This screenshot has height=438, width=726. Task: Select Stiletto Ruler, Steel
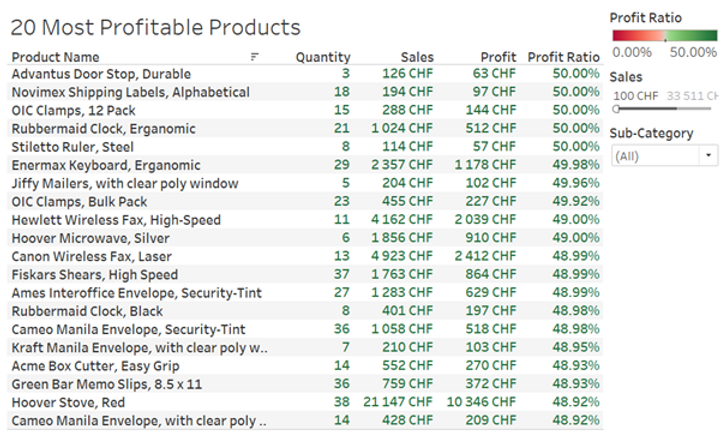click(72, 147)
